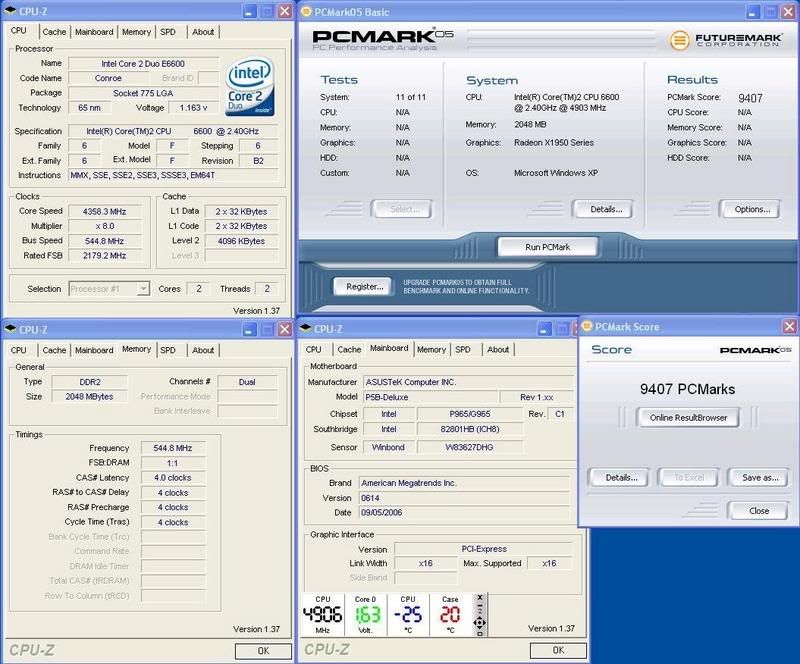Screen dimensions: 800x664
Task: Click OK in Memory CPU-Z window
Action: click(263, 651)
